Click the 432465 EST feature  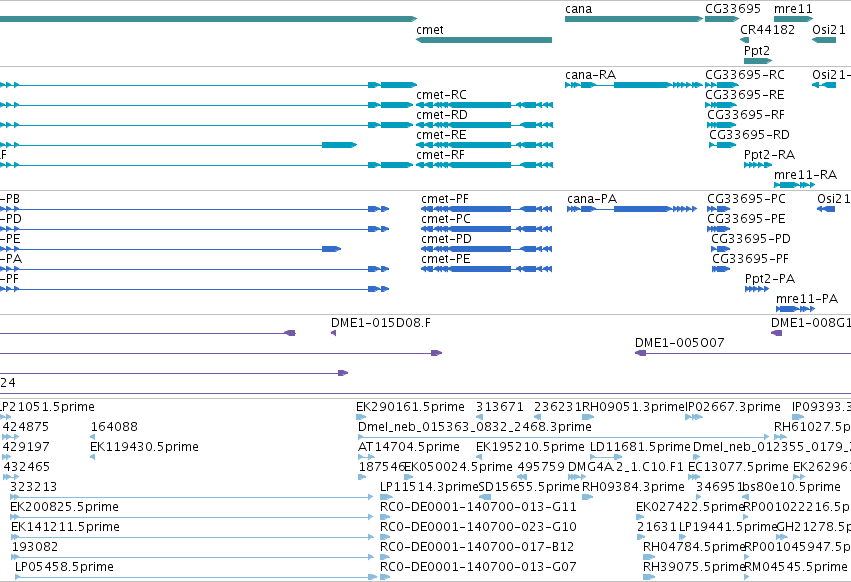pos(11,477)
